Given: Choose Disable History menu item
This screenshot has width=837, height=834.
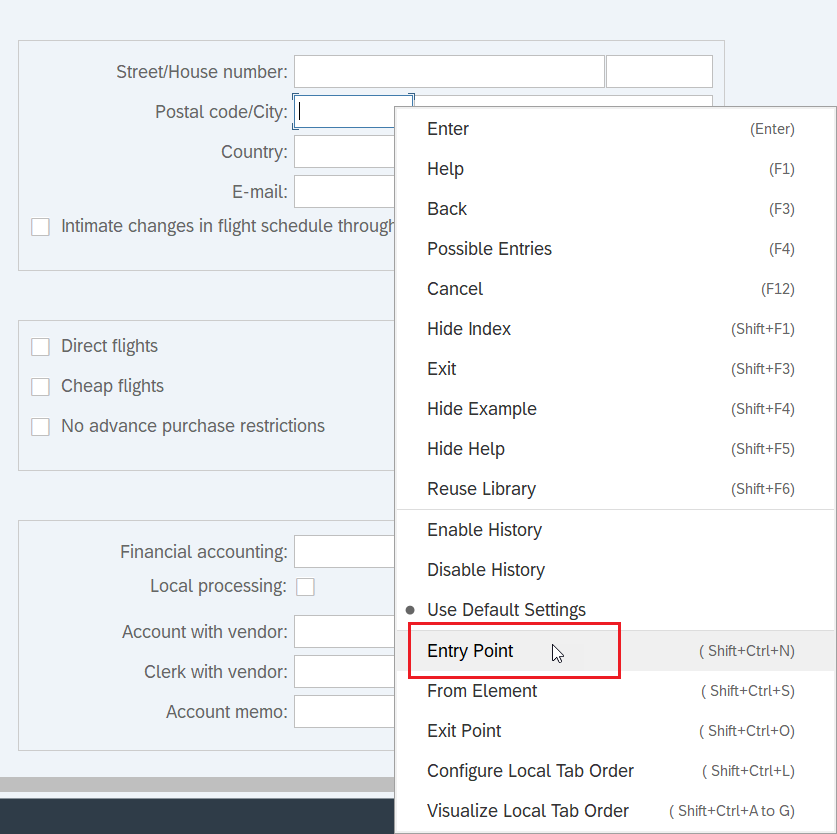Looking at the screenshot, I should coord(615,570).
